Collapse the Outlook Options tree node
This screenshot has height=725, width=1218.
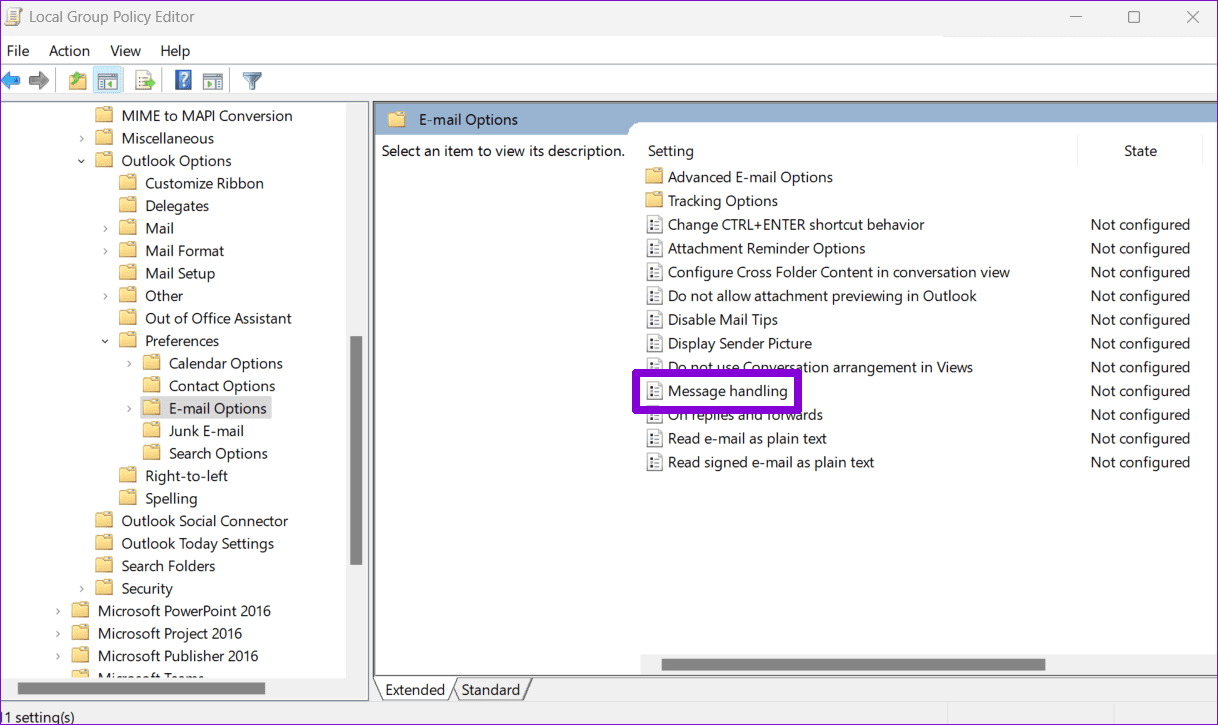click(x=82, y=160)
